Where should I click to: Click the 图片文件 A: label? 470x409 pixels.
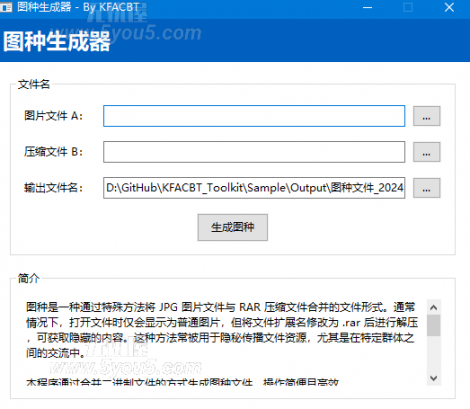click(x=53, y=116)
